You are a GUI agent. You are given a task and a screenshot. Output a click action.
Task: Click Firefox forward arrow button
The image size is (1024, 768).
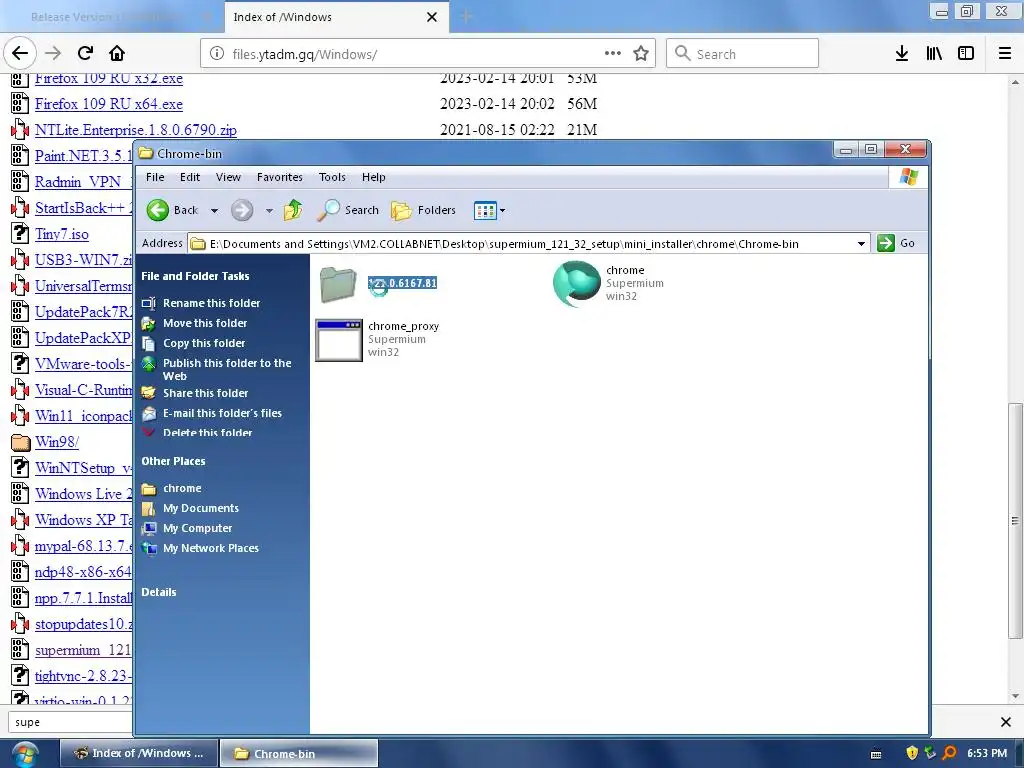coord(53,53)
